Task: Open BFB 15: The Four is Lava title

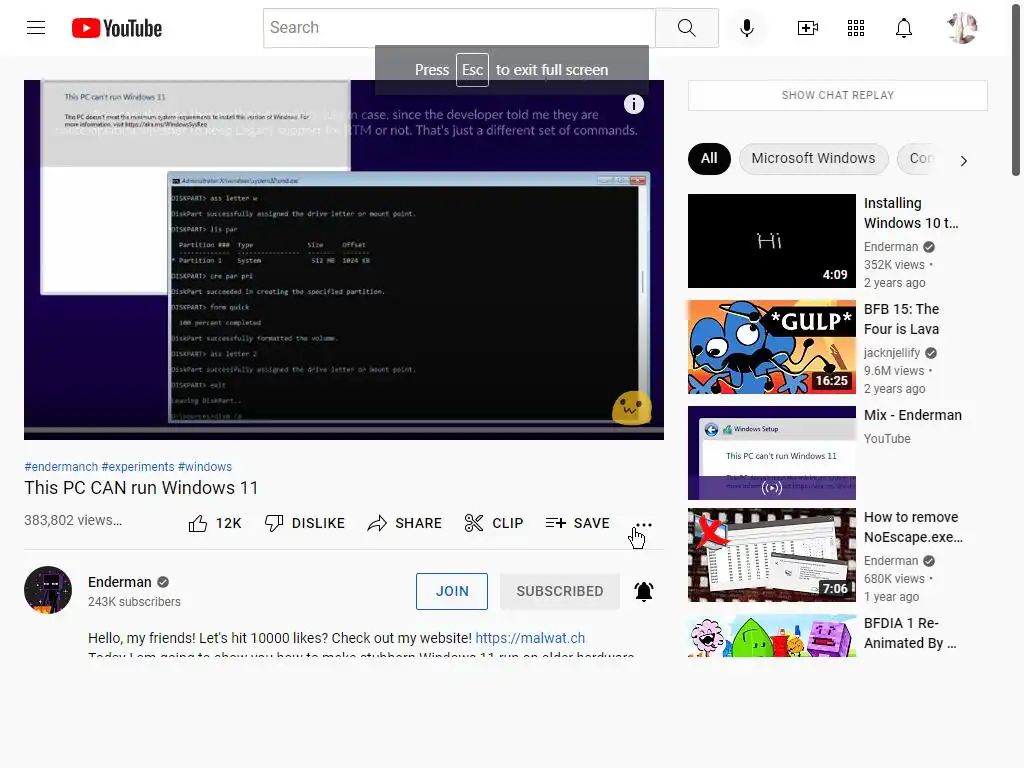Action: (901, 319)
